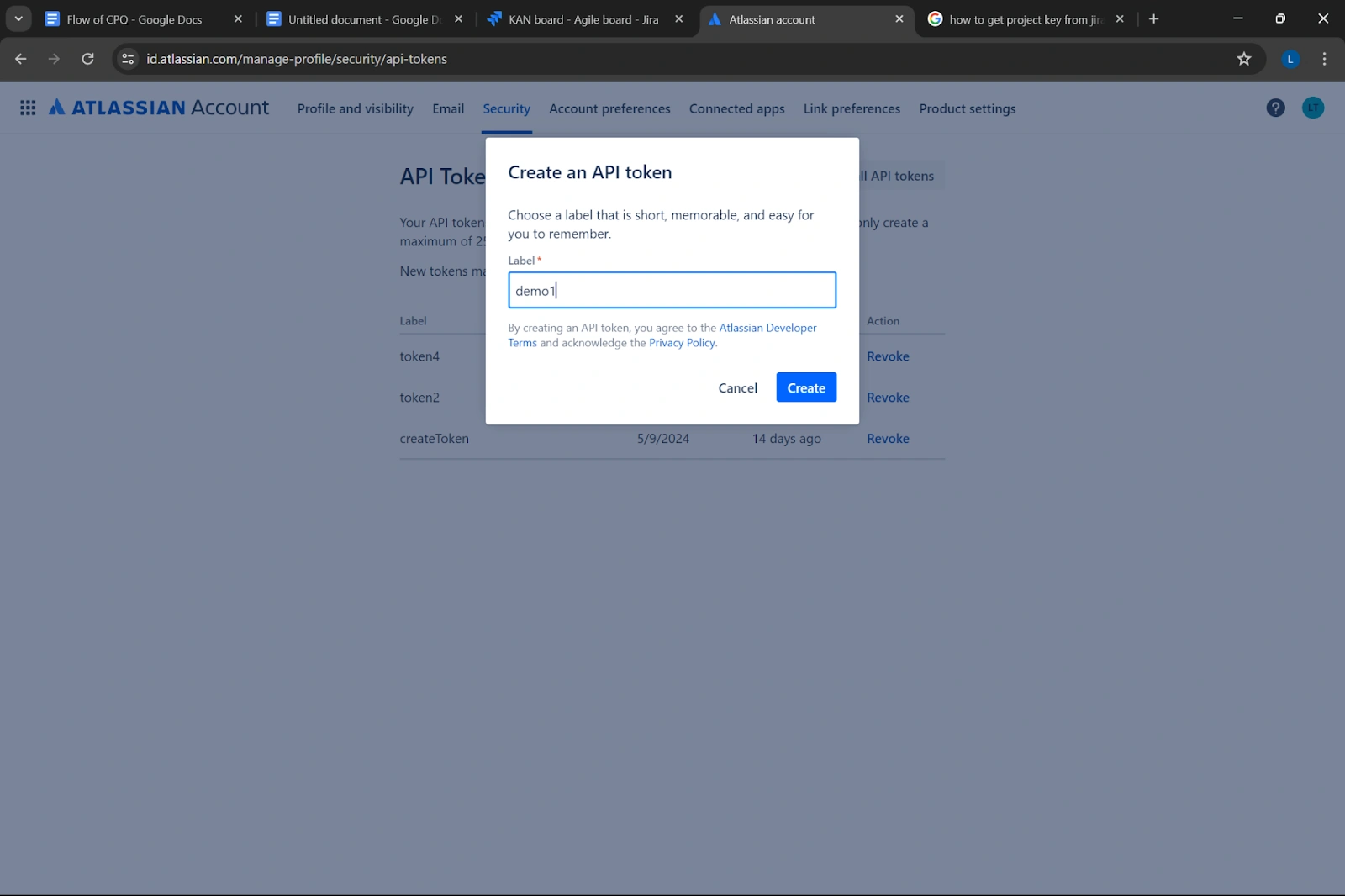Click inside the Label text field
Screen dimensions: 1345x896
tap(672, 290)
